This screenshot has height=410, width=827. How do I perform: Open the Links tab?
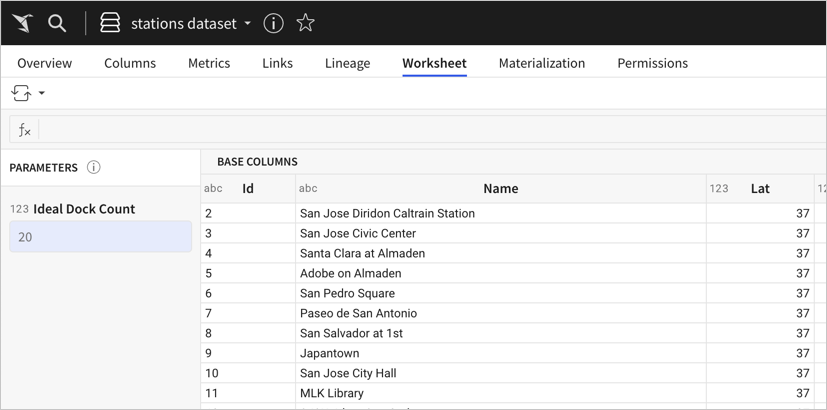pos(277,63)
